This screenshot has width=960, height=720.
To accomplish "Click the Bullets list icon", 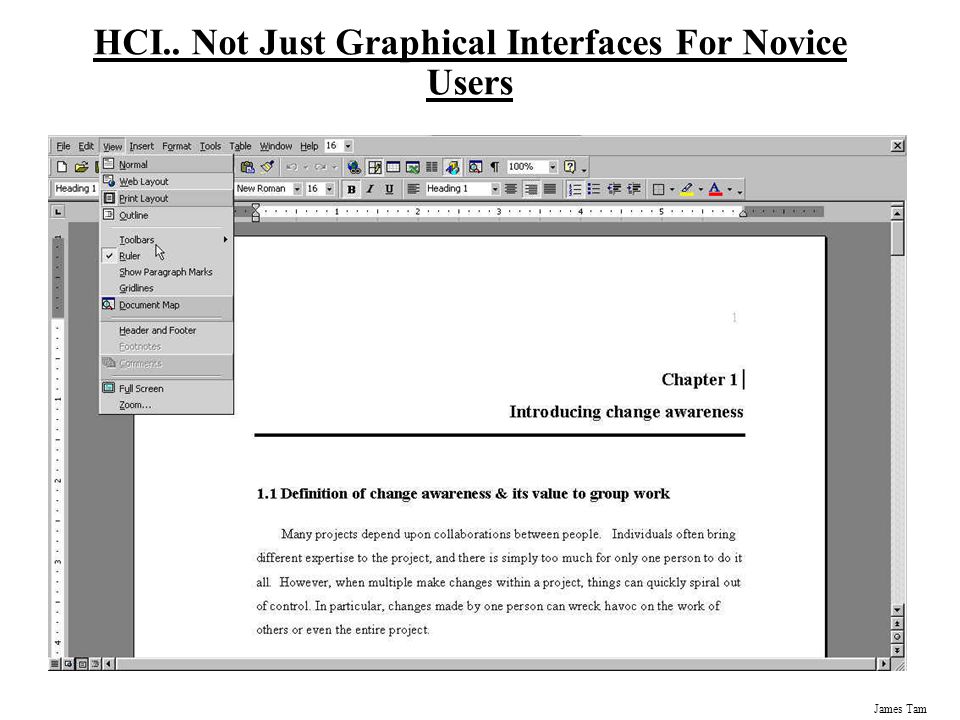I will (x=593, y=189).
